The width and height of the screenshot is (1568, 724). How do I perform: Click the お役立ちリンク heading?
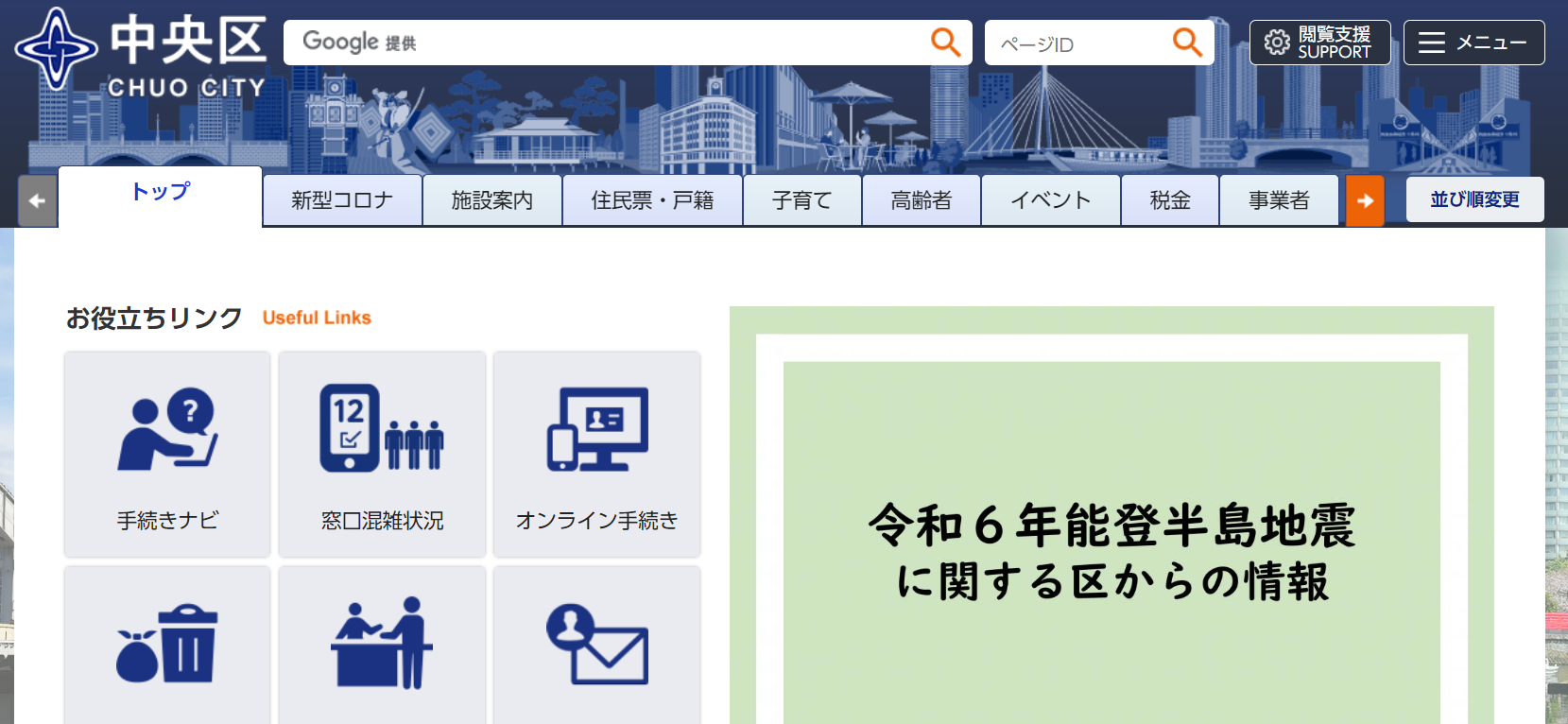click(x=154, y=319)
